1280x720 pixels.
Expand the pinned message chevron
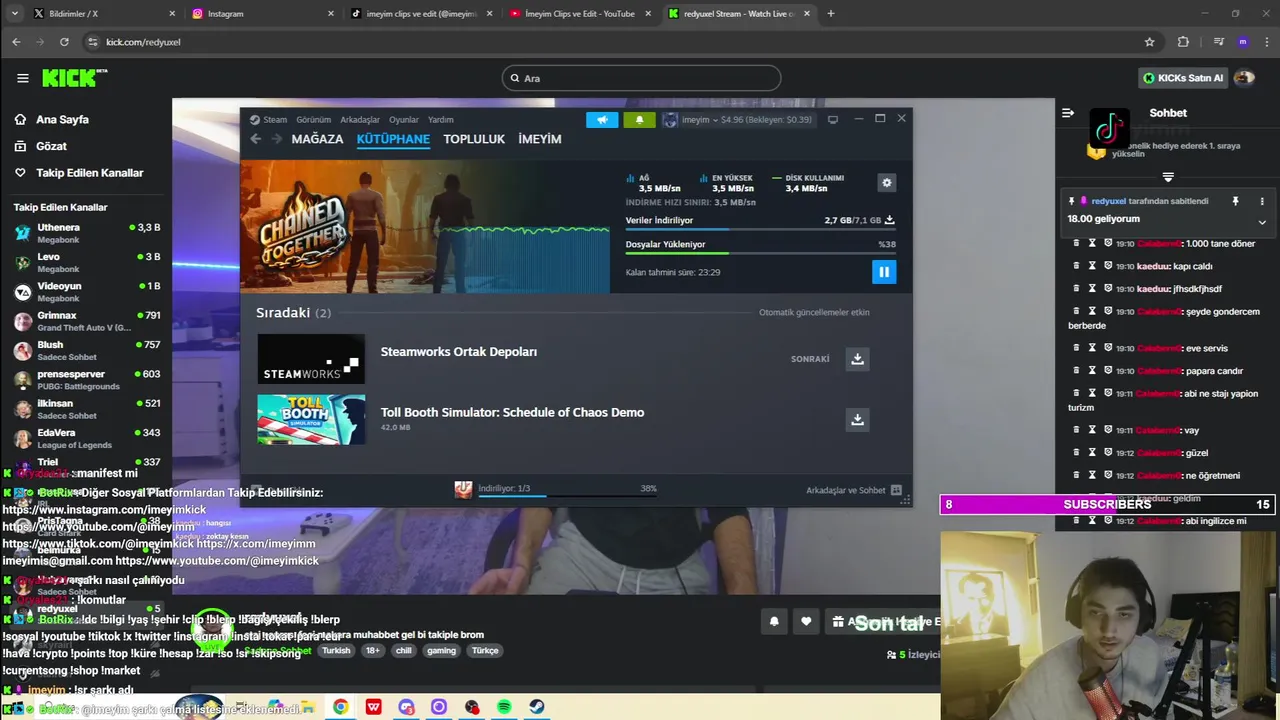(1262, 222)
